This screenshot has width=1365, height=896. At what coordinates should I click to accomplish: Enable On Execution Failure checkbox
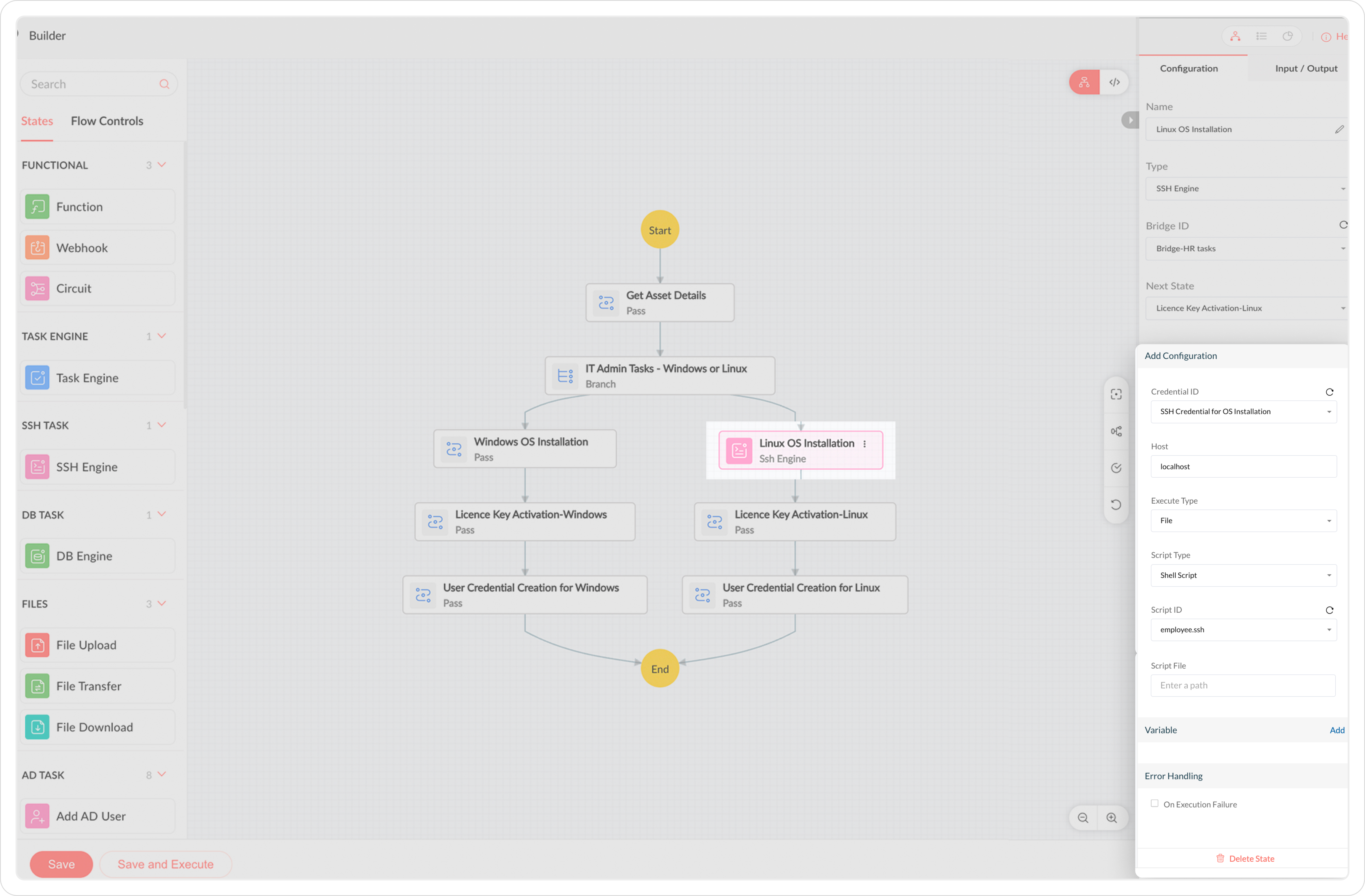(1155, 804)
